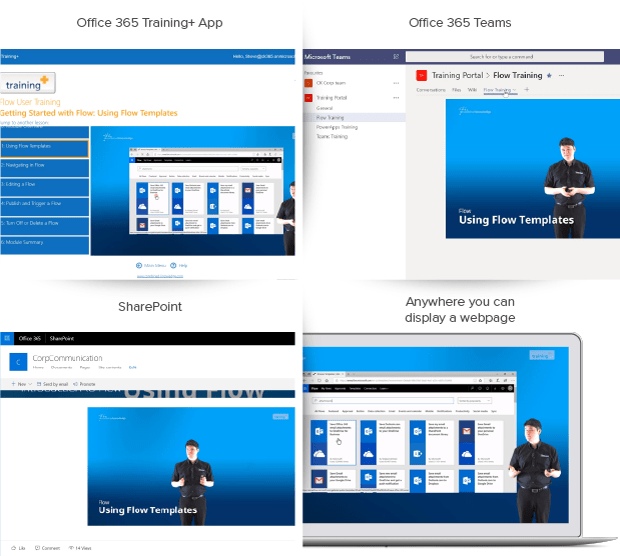Open the General channel in Teams
Screen dimensions: 620x556
tap(324, 108)
